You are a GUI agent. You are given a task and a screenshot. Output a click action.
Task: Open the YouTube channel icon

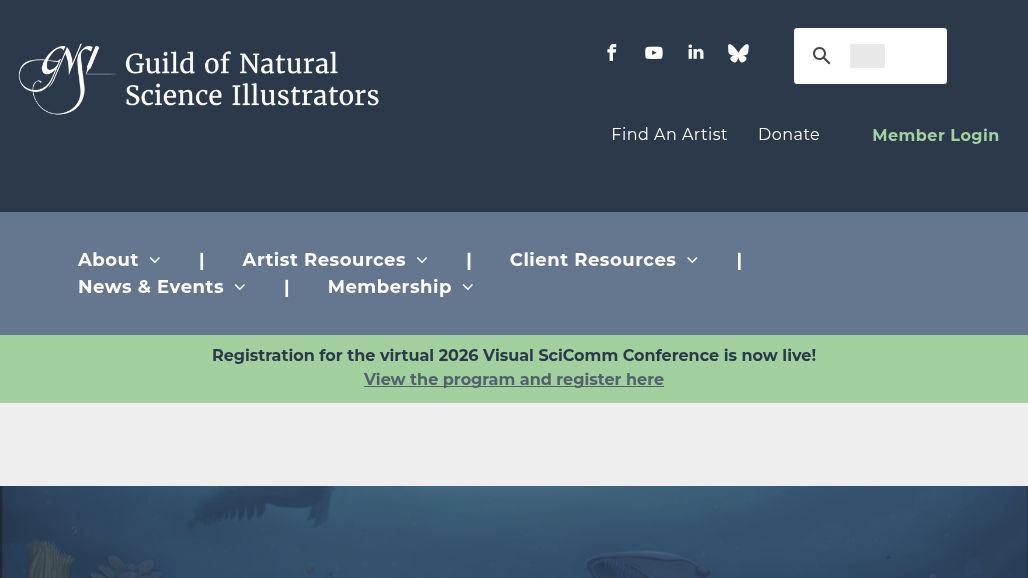654,53
